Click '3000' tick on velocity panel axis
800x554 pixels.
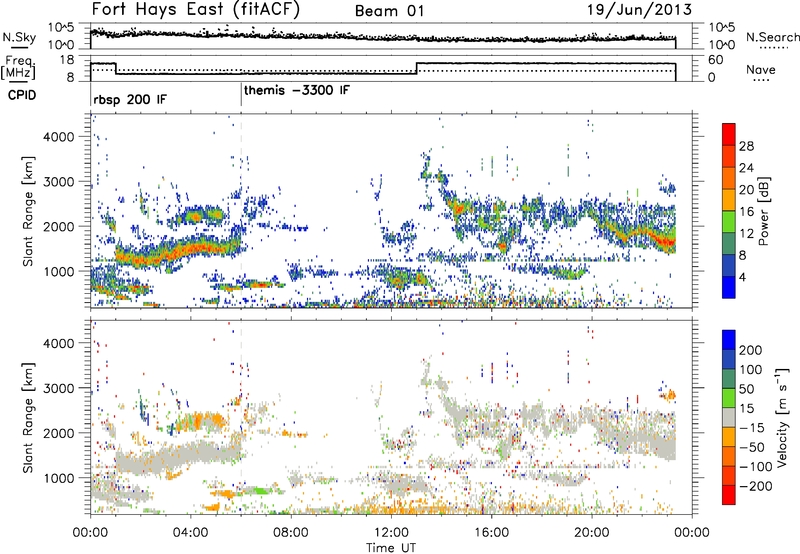click(x=59, y=388)
